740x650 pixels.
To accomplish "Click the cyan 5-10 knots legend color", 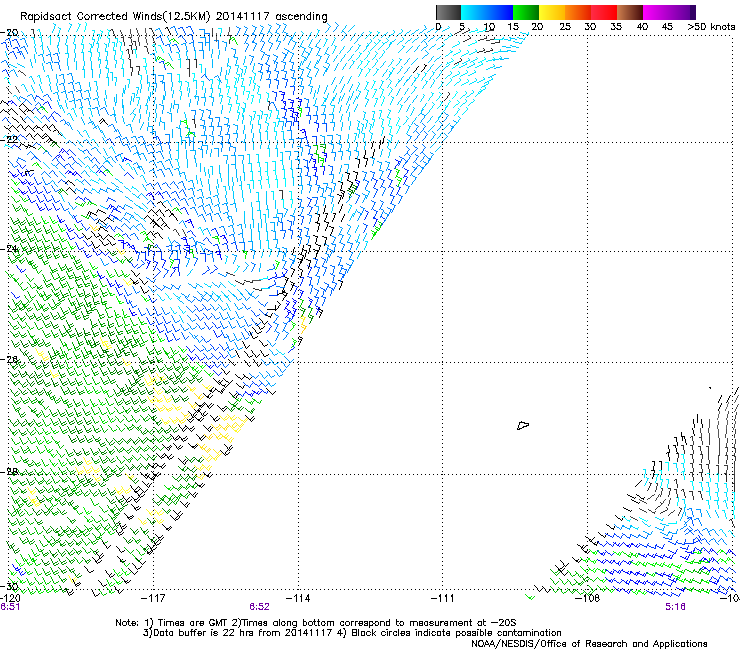I will [474, 12].
